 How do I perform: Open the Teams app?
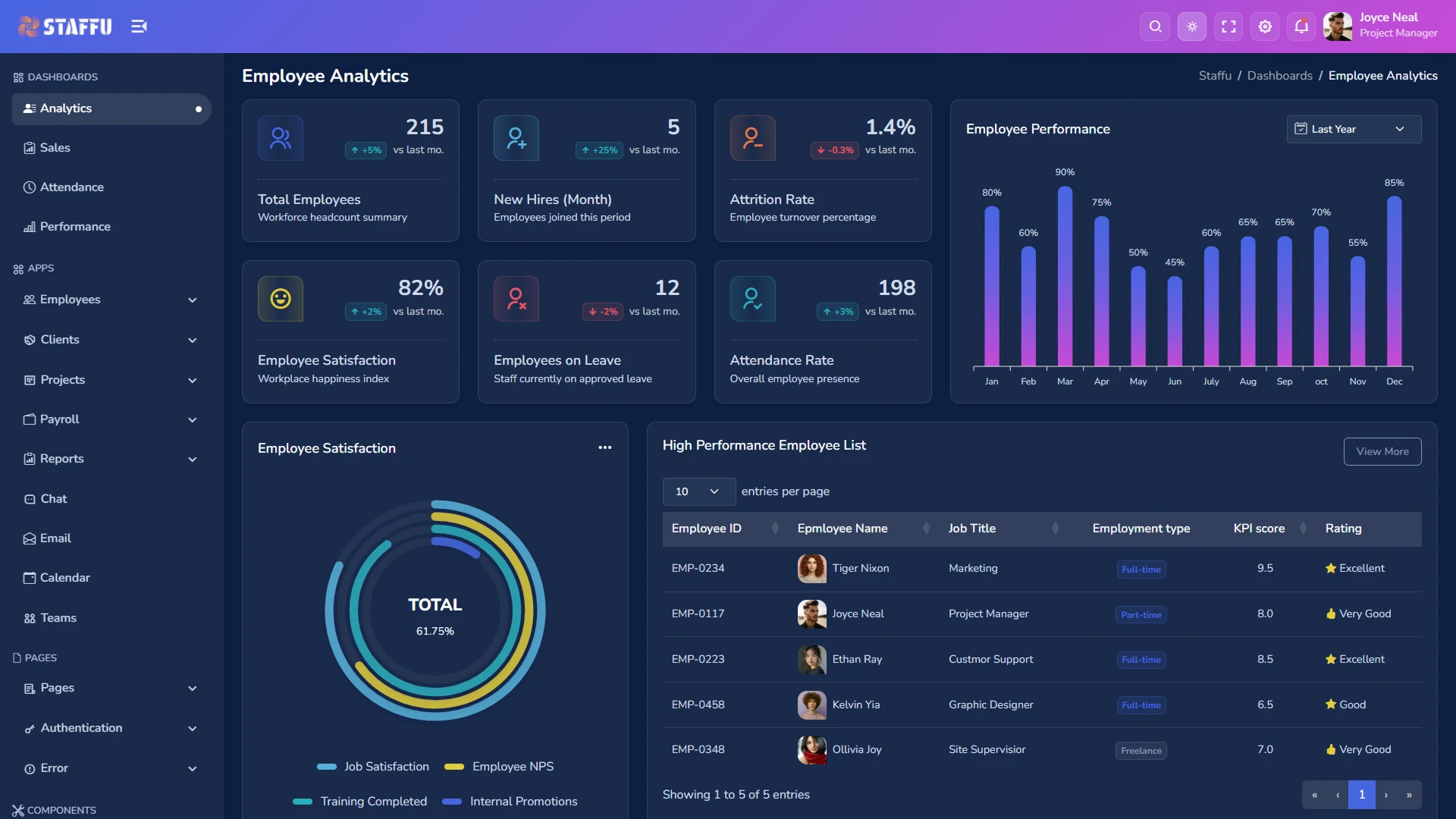pyautogui.click(x=111, y=618)
